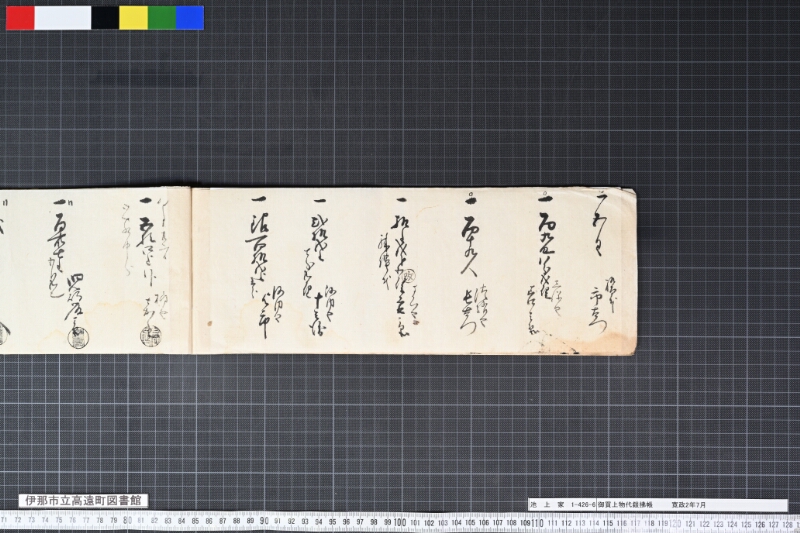Click the 80 mark on the ruler
This screenshot has height=533, width=800.
tap(128, 521)
